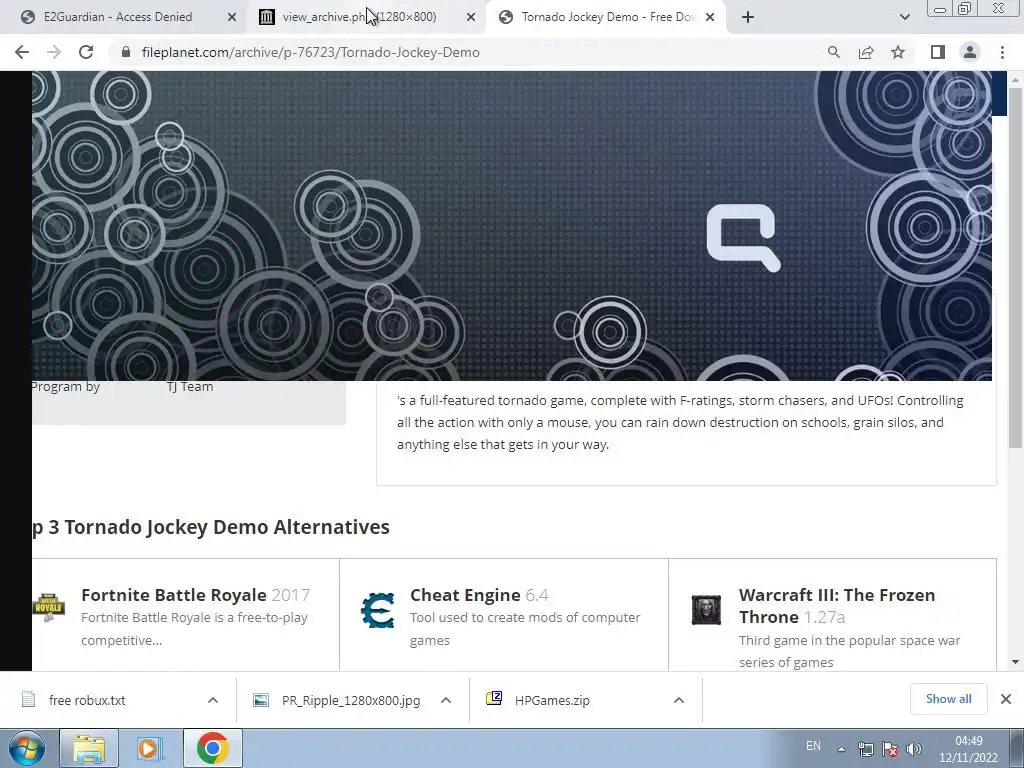1024x768 pixels.
Task: Close the view_archive.php tab
Action: coord(471,17)
